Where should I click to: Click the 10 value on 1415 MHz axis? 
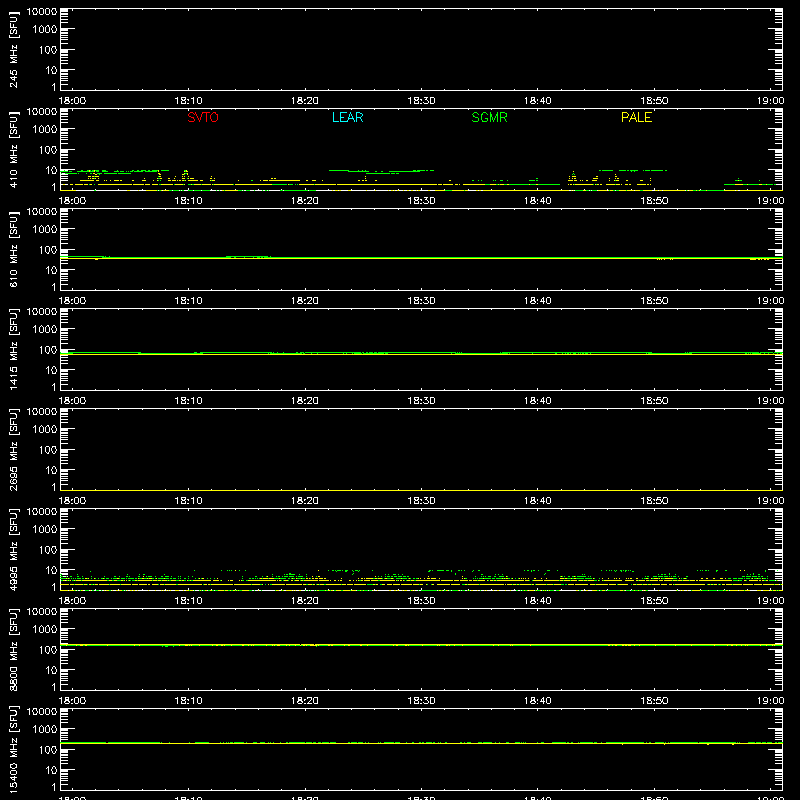pos(51,370)
